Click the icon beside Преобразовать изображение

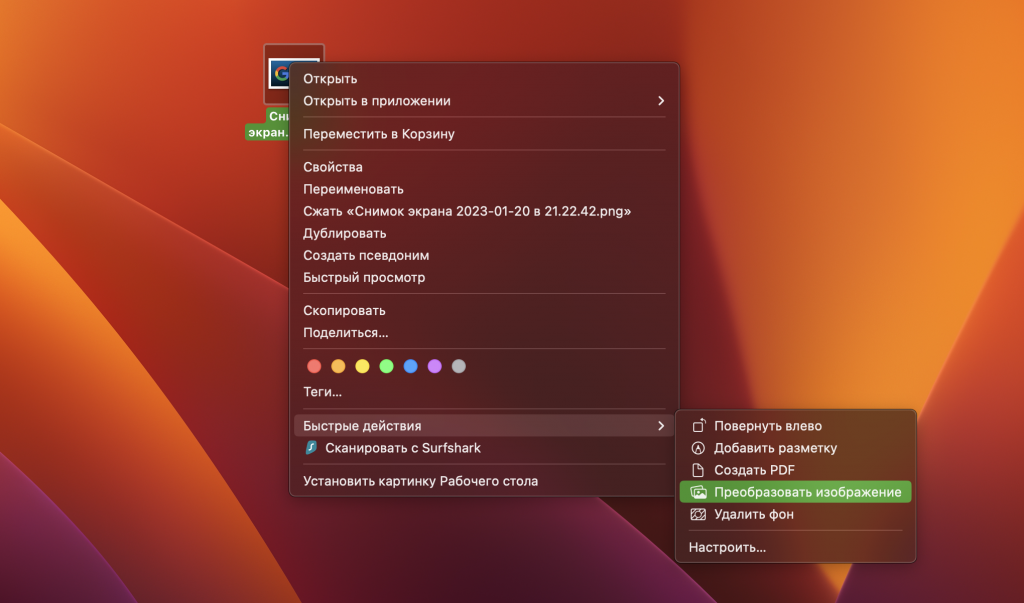click(698, 492)
